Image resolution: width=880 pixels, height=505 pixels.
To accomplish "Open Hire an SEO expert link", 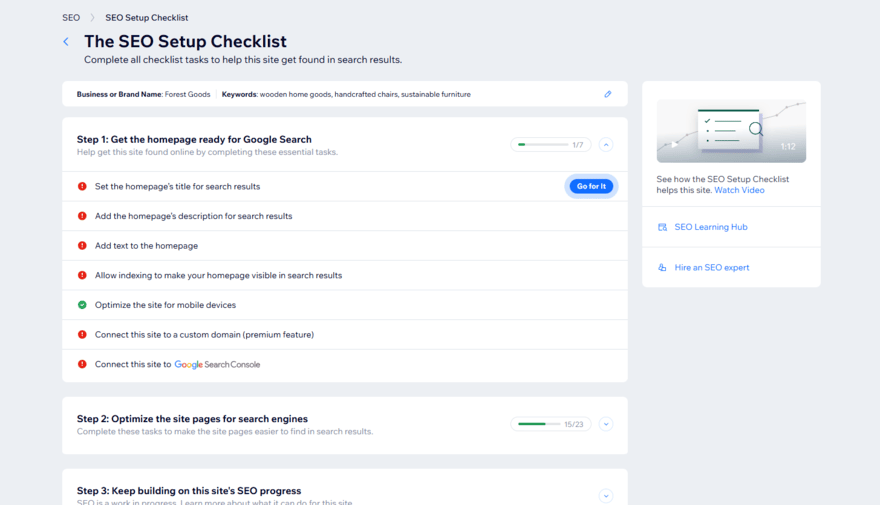I will tap(712, 268).
